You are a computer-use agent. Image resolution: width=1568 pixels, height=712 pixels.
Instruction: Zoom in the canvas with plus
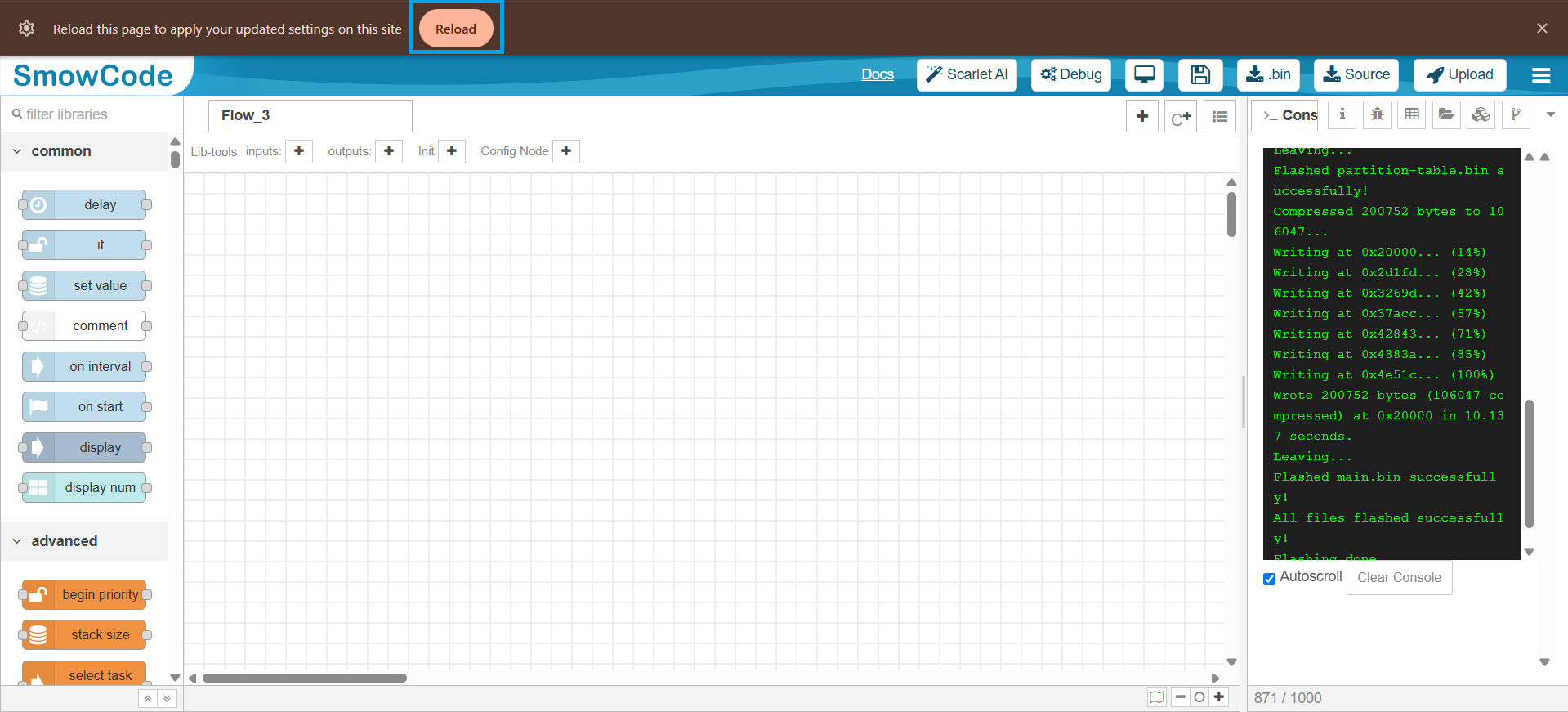coord(1219,697)
